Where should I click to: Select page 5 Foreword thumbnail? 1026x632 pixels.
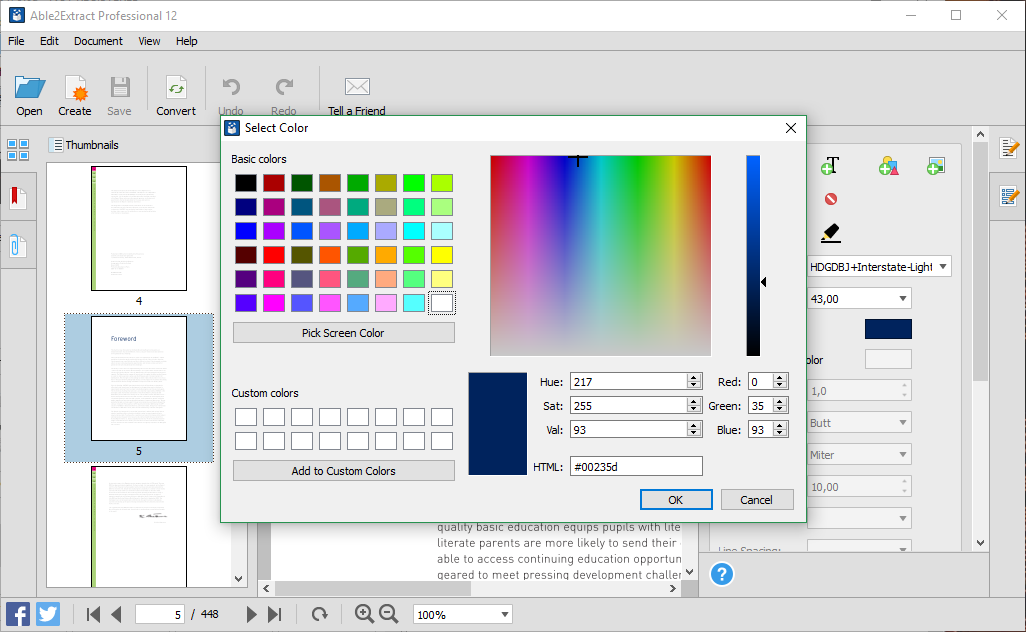139,379
